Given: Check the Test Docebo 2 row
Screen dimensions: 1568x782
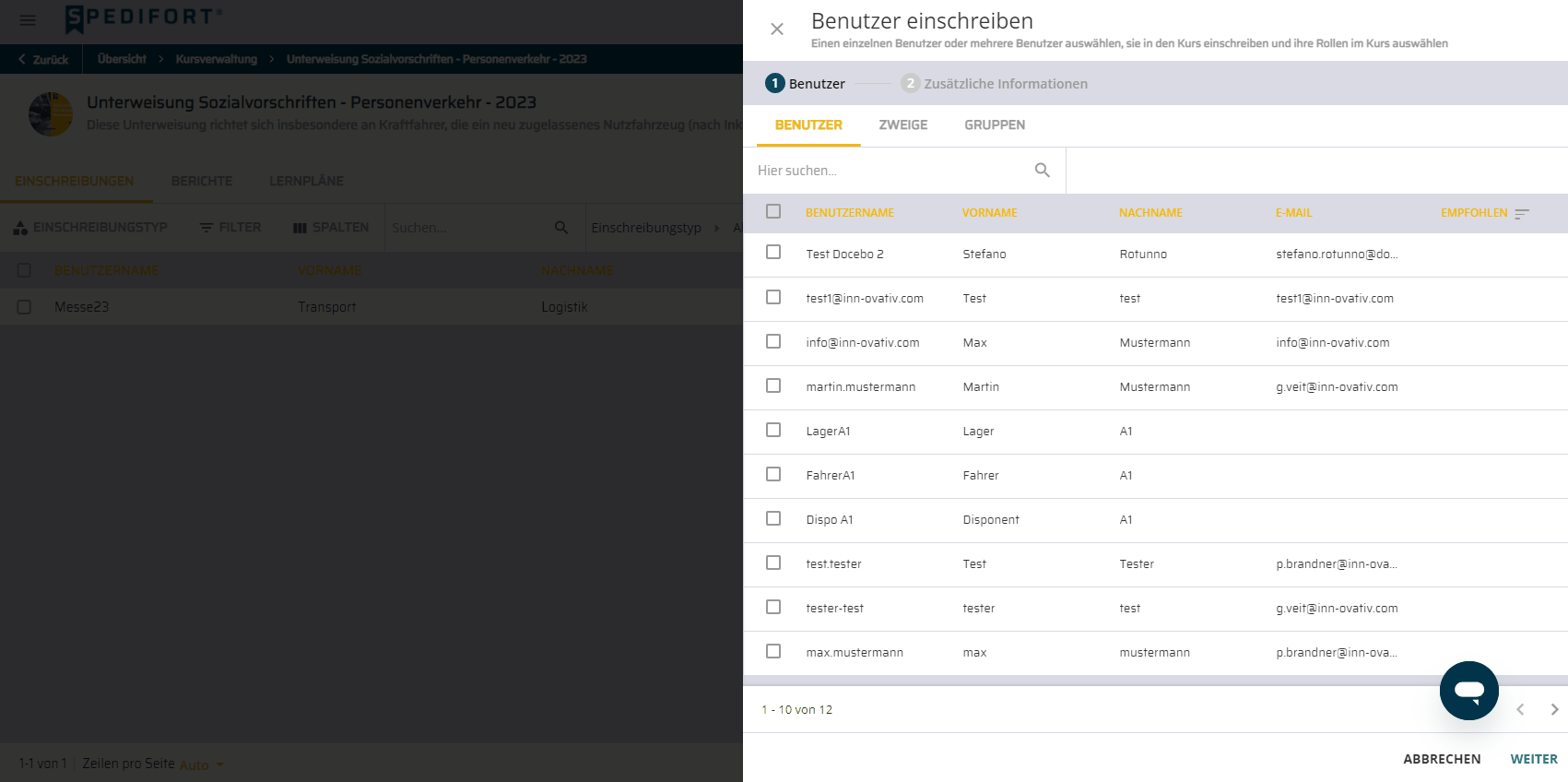Looking at the screenshot, I should tap(773, 252).
